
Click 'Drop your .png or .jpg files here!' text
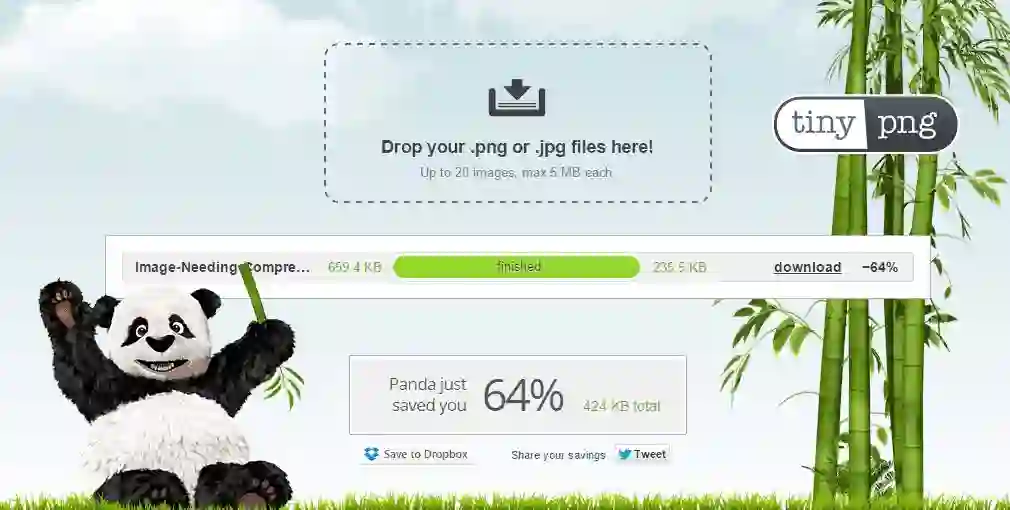pos(517,147)
